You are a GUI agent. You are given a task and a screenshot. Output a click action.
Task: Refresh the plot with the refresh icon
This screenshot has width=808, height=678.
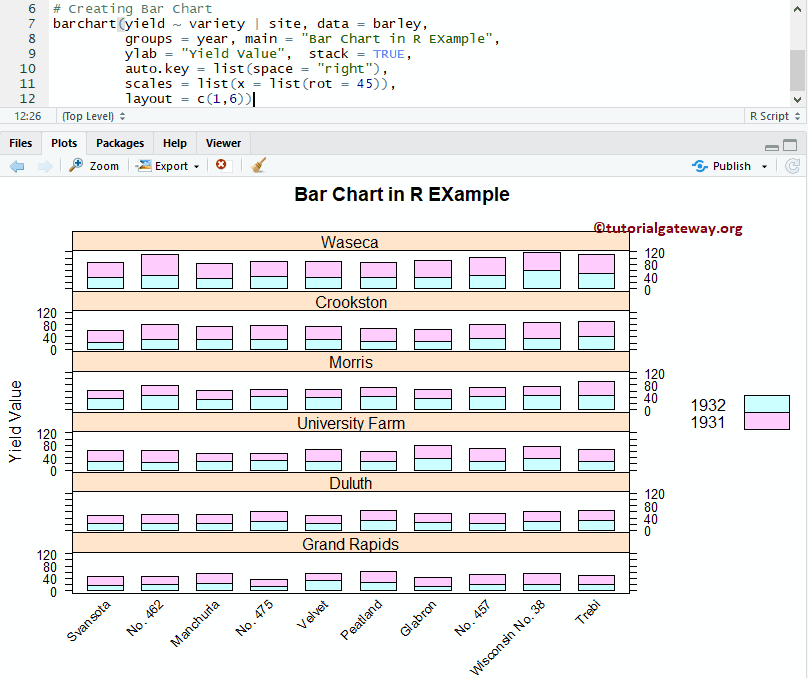(793, 166)
